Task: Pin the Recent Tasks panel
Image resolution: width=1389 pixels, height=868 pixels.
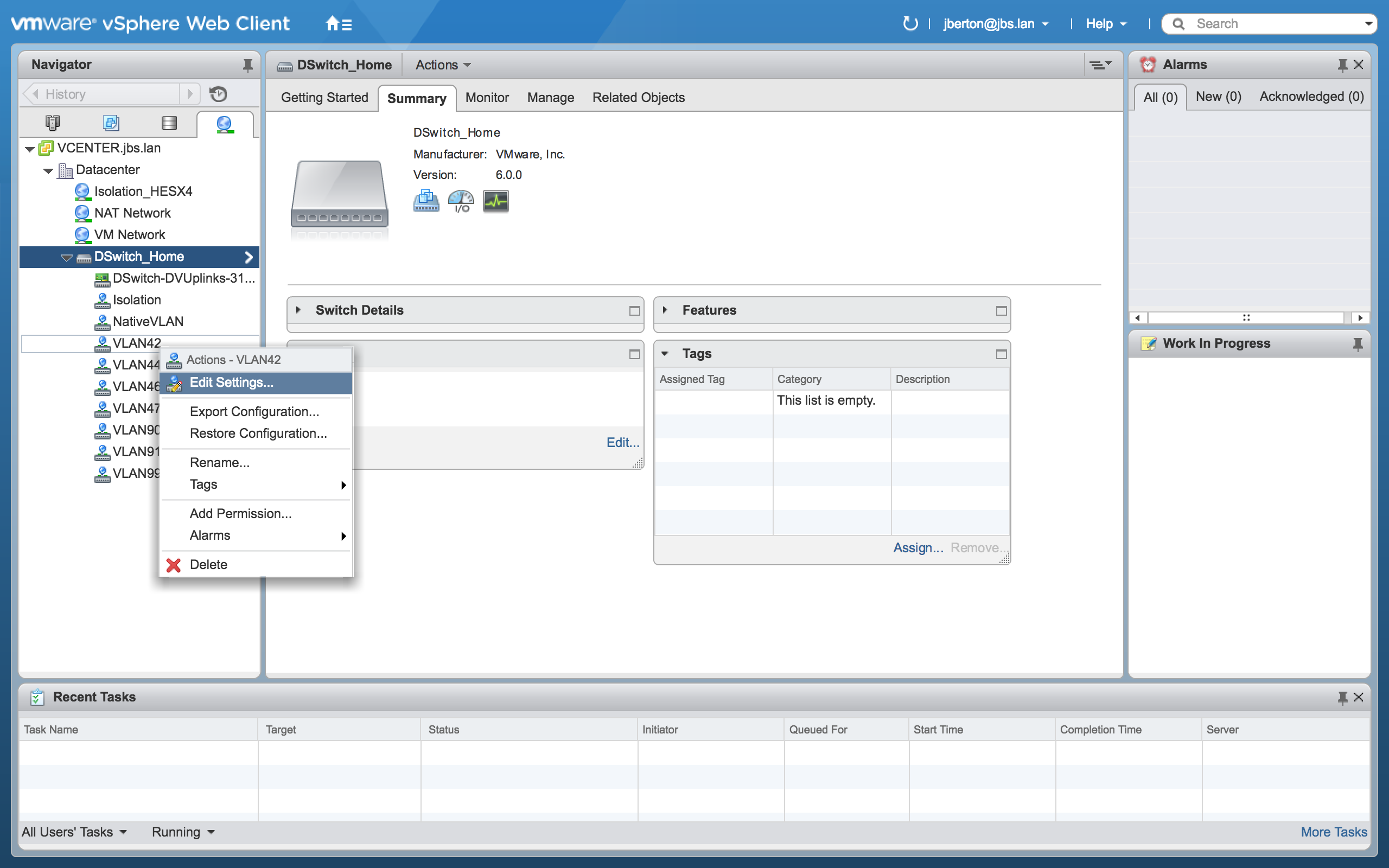Action: click(x=1342, y=698)
